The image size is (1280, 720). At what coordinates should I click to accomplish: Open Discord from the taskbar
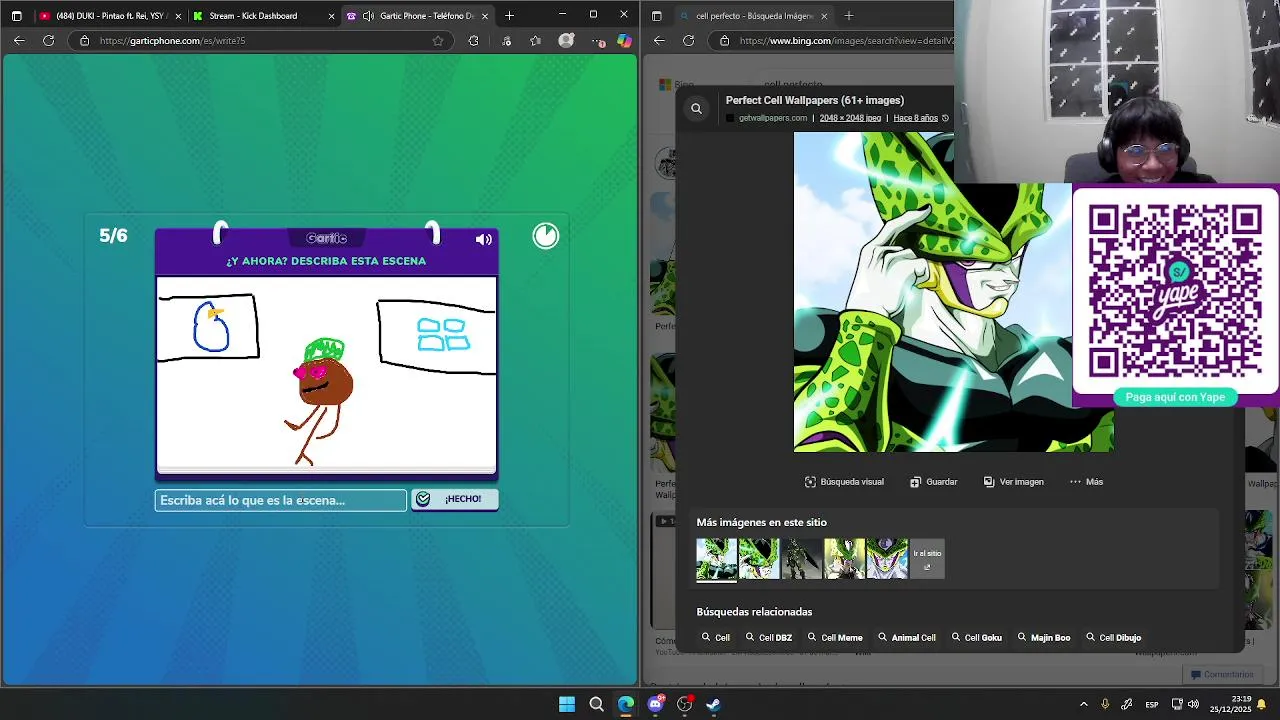[655, 704]
